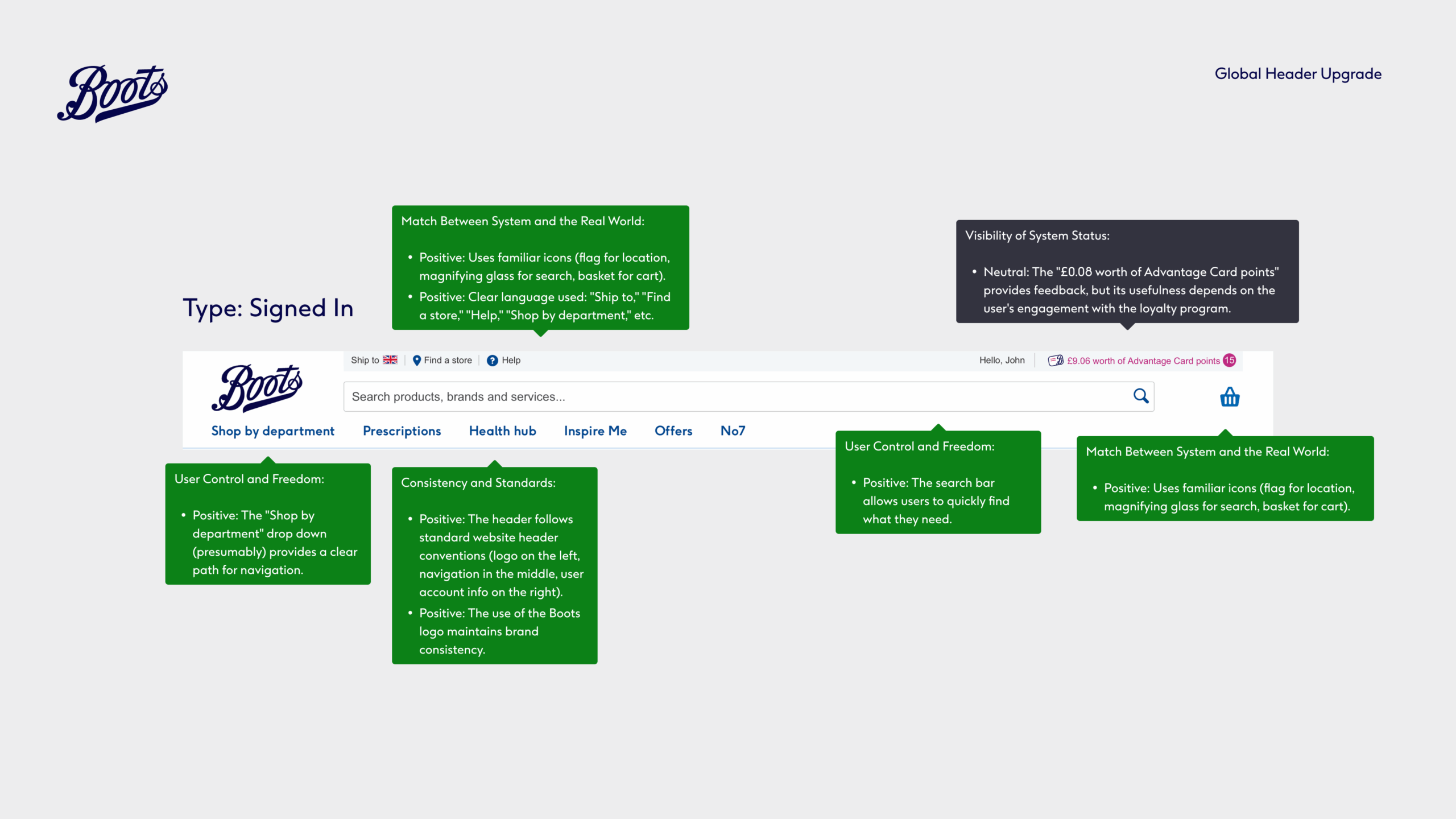1456x819 pixels.
Task: Select the No7 nav item
Action: [x=733, y=431]
